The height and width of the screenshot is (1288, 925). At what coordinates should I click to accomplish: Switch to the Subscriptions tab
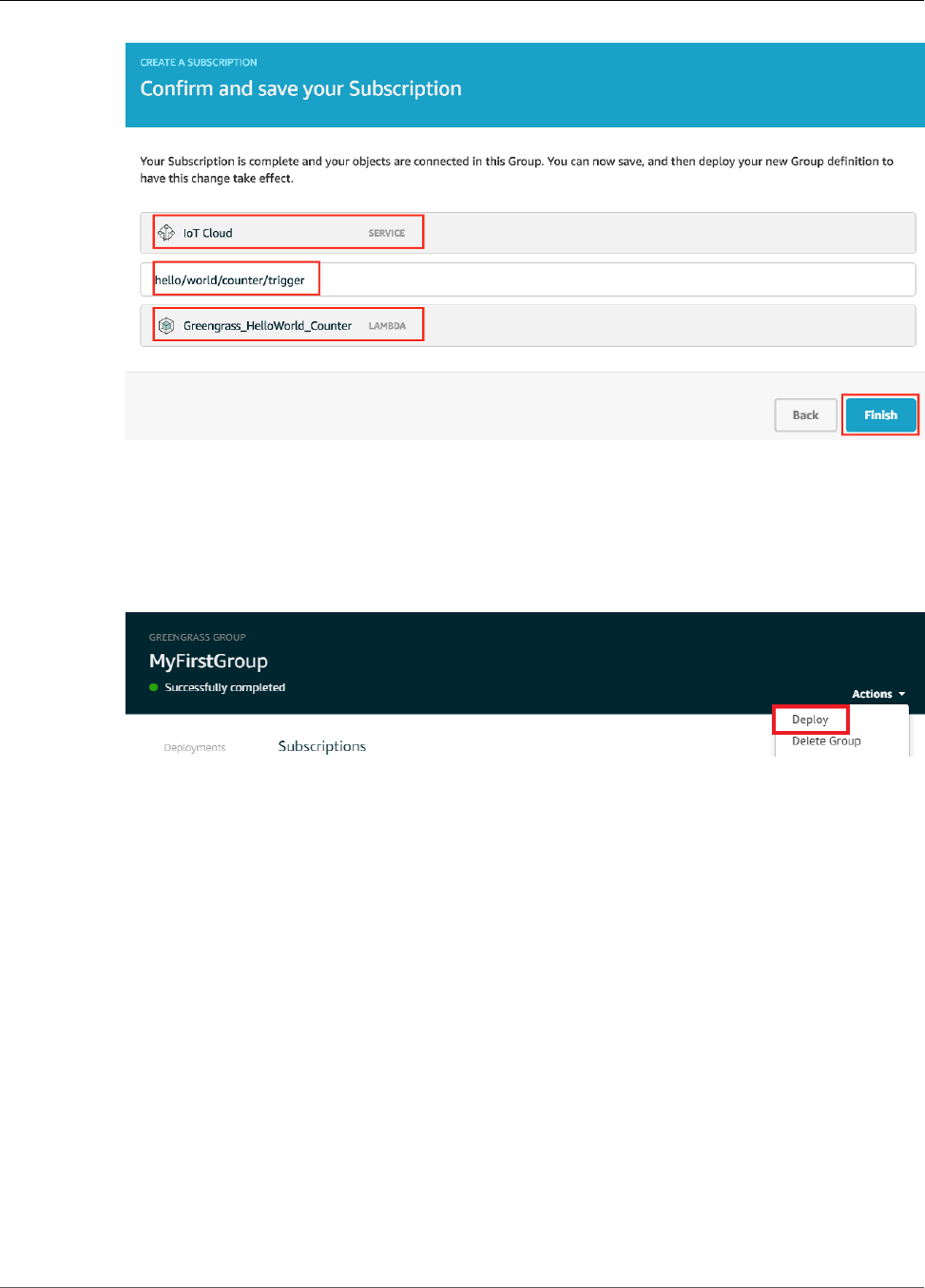[322, 746]
